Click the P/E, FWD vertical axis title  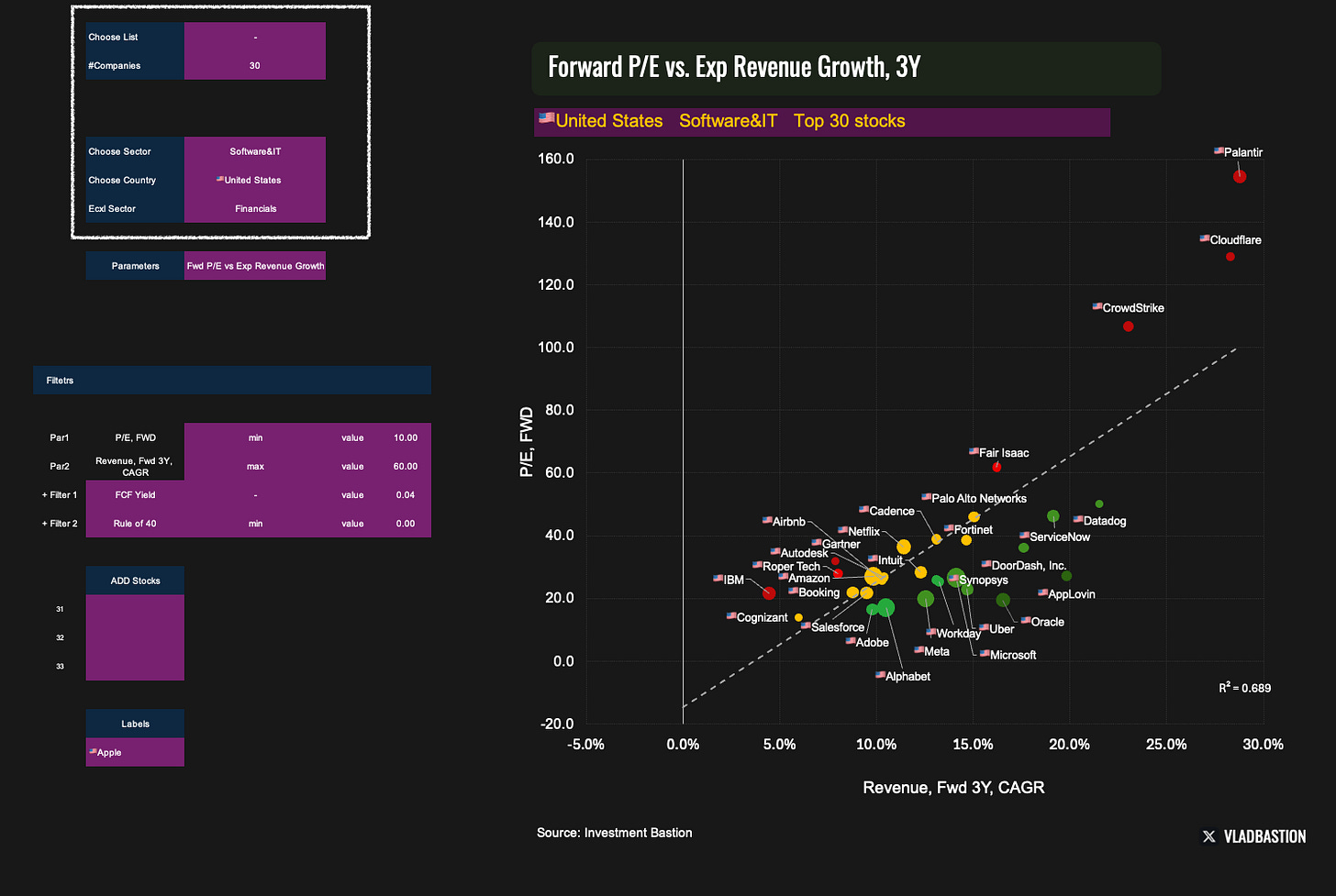527,442
